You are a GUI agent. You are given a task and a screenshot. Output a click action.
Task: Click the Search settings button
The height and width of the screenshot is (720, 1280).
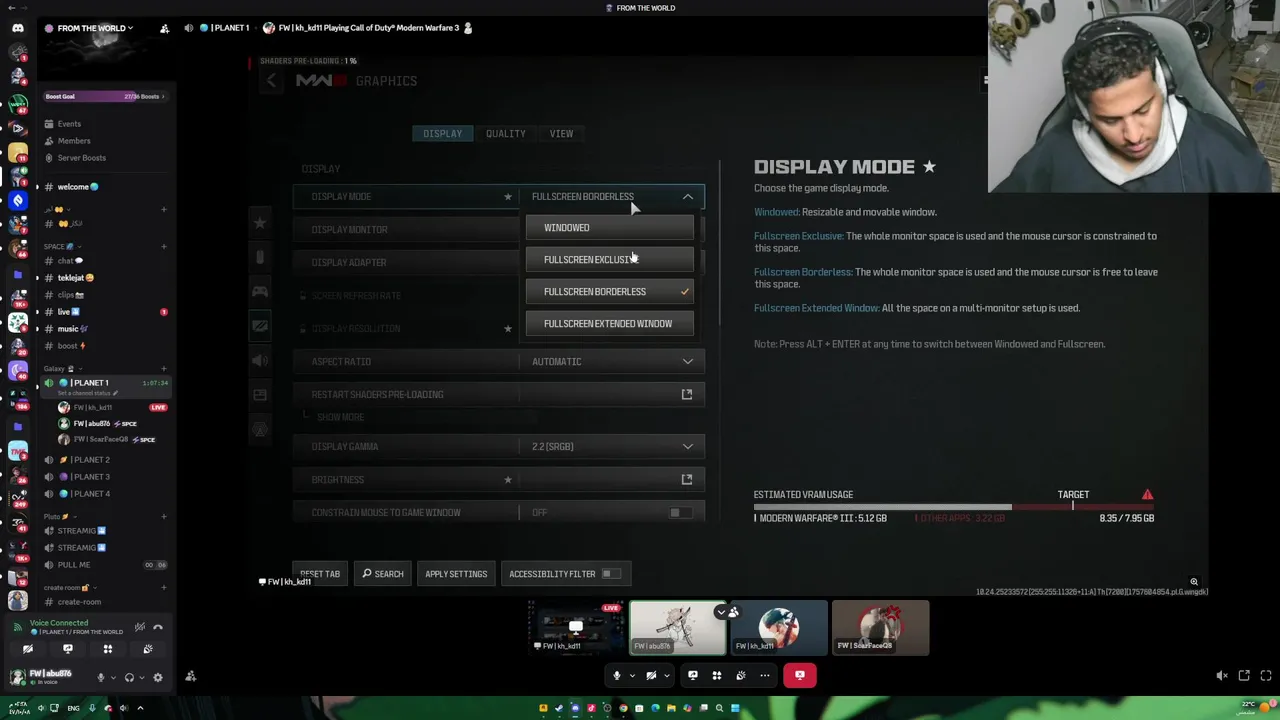[383, 574]
